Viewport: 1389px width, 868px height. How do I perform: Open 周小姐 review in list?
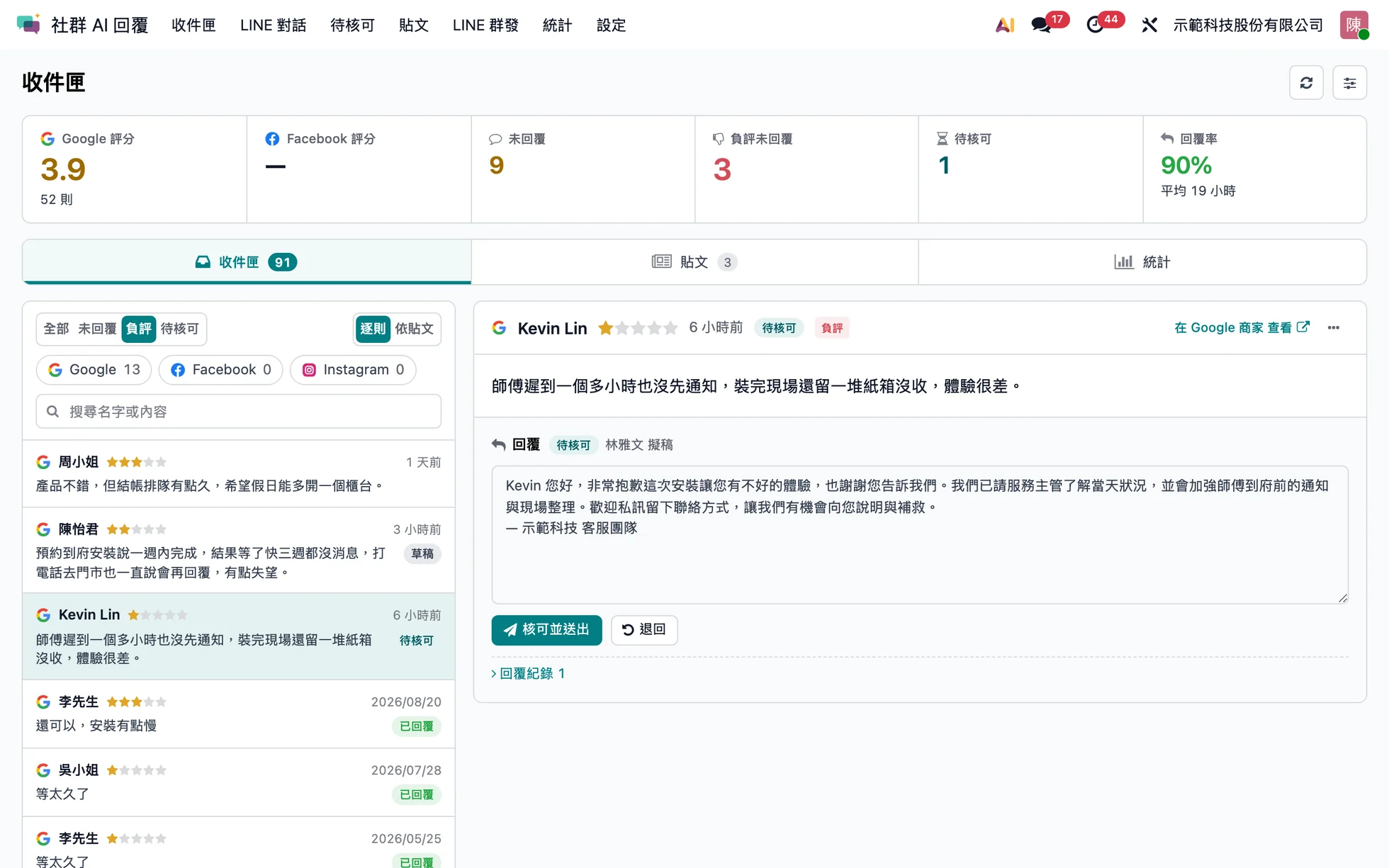click(239, 473)
